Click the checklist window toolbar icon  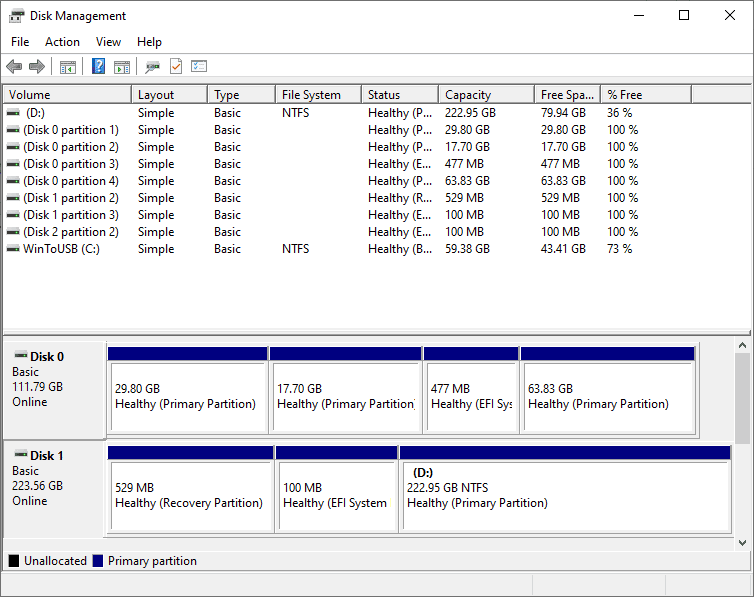(199, 66)
